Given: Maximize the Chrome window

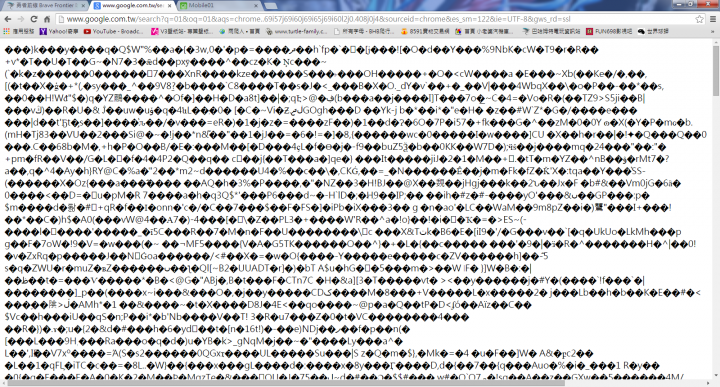Looking at the screenshot, I should coord(691,3).
